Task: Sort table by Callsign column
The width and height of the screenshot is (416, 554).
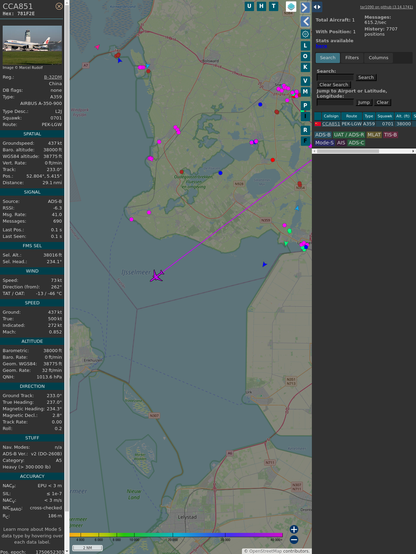Action: pos(331,116)
